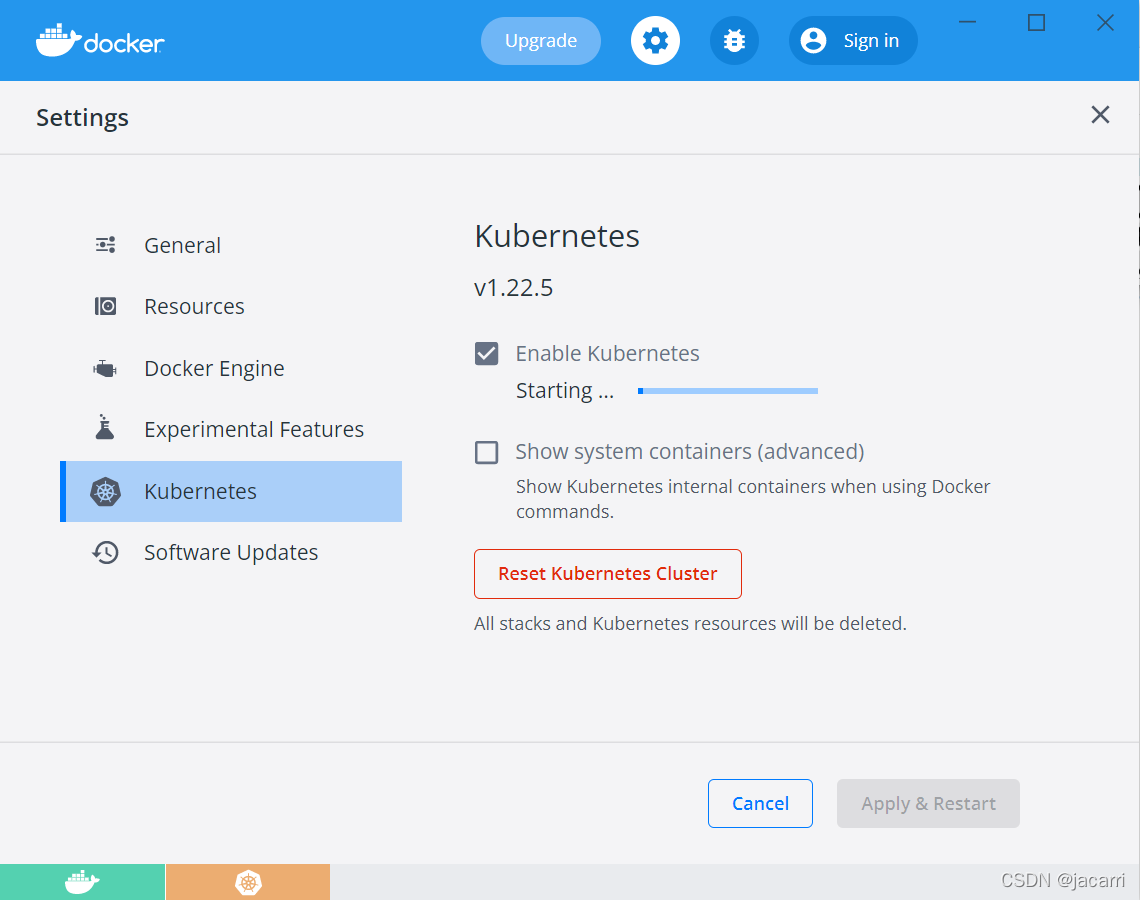Click the Kubernetes helm wheel icon in sidebar
This screenshot has height=900, width=1140.
pyautogui.click(x=105, y=492)
